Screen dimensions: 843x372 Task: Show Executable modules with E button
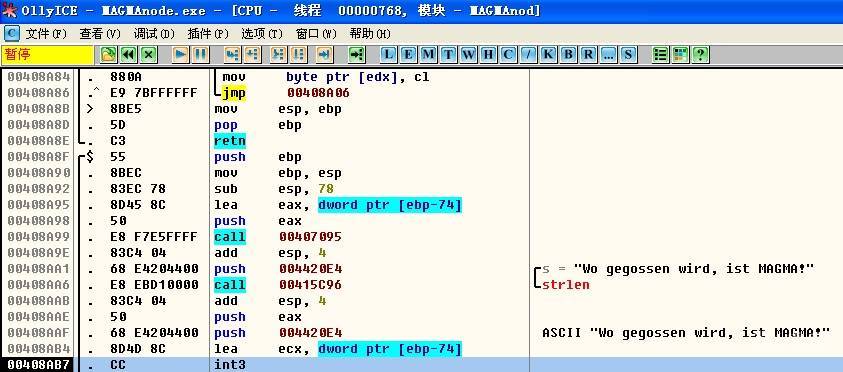[408, 54]
